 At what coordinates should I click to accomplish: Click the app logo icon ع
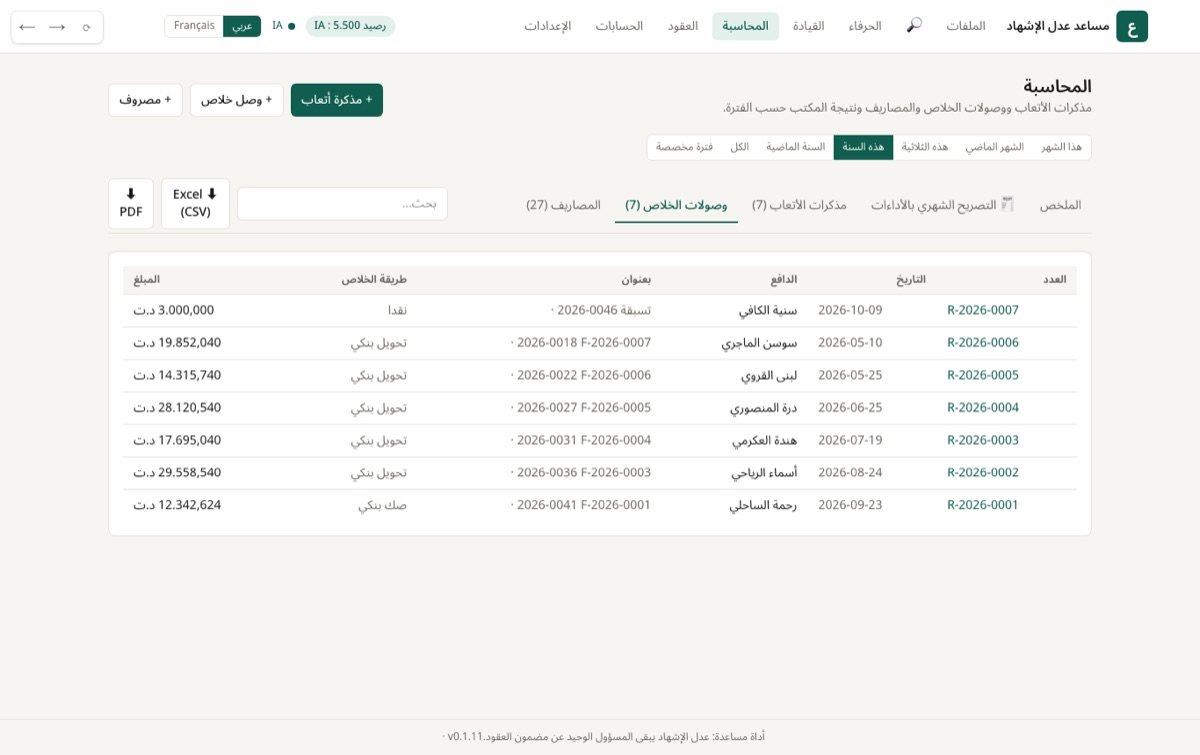(x=1132, y=26)
